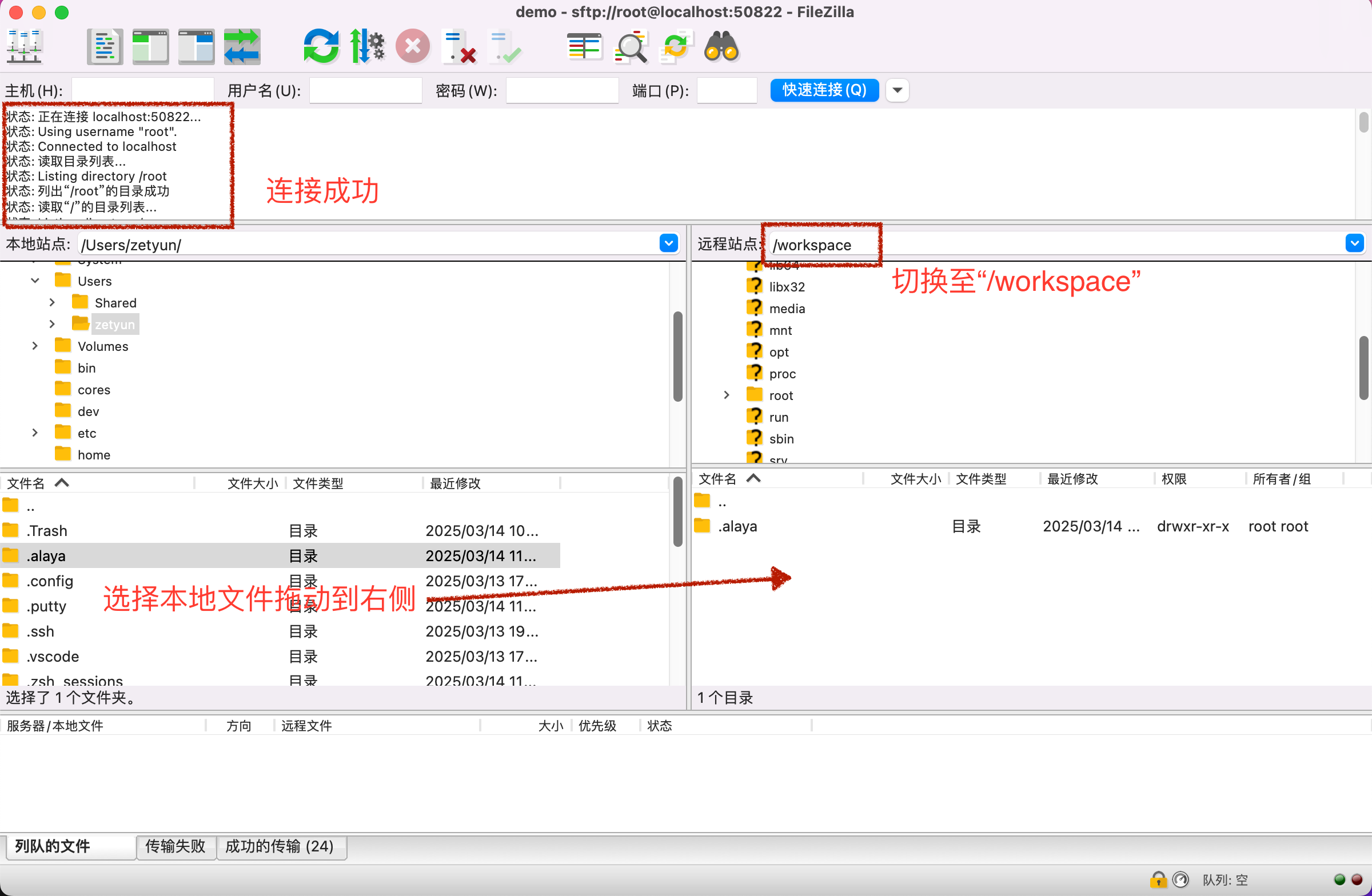Open local site path dropdown

click(668, 244)
